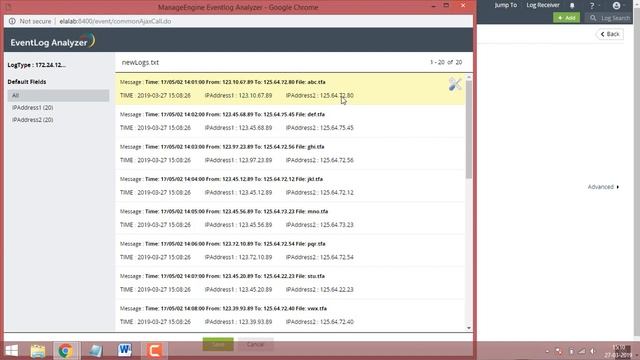Open the Log Receiver menu
This screenshot has width=640, height=360.
tap(542, 5)
